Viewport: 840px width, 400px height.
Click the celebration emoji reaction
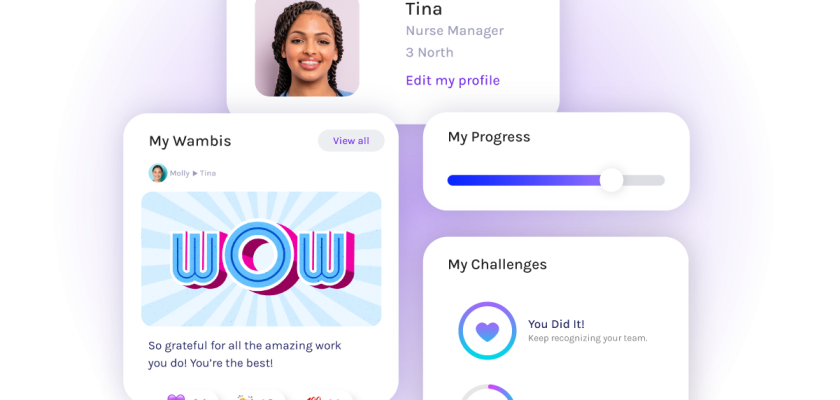245,397
